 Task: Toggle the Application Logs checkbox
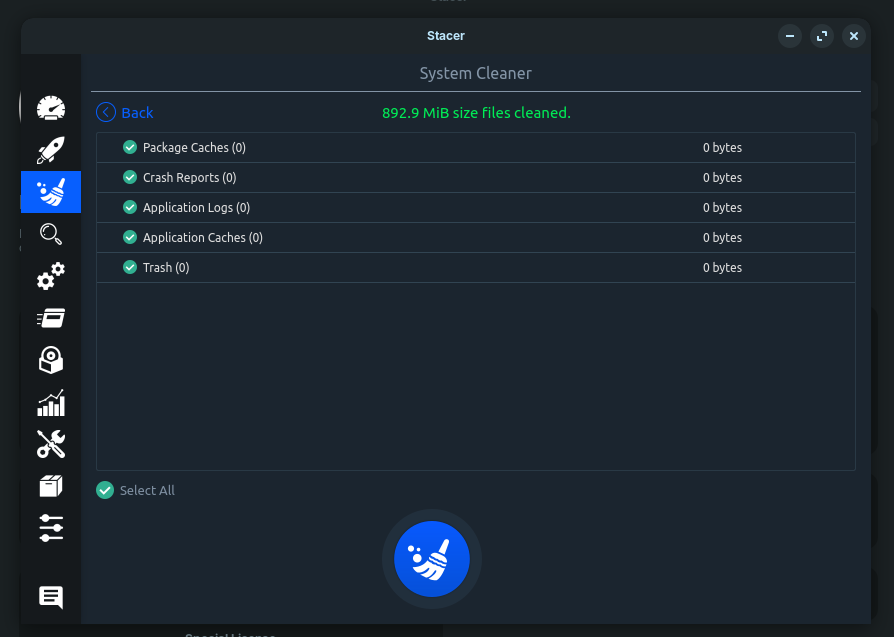130,207
